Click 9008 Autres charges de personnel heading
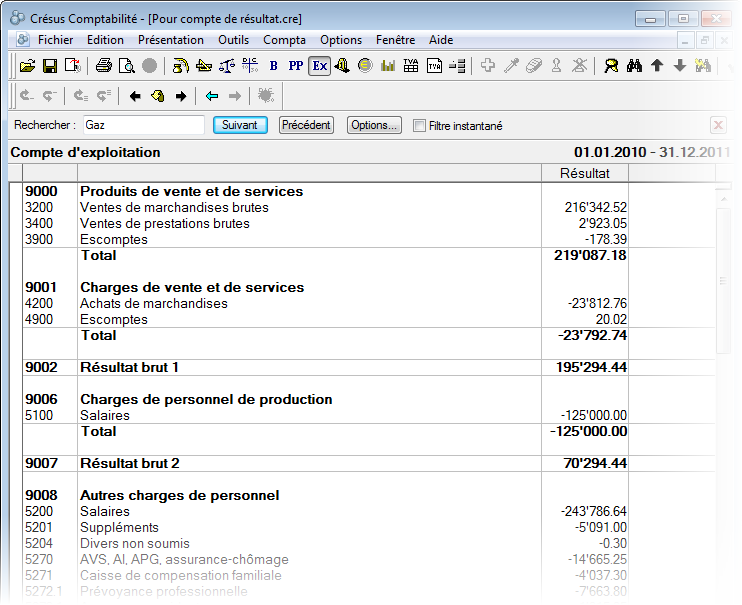 [x=179, y=496]
